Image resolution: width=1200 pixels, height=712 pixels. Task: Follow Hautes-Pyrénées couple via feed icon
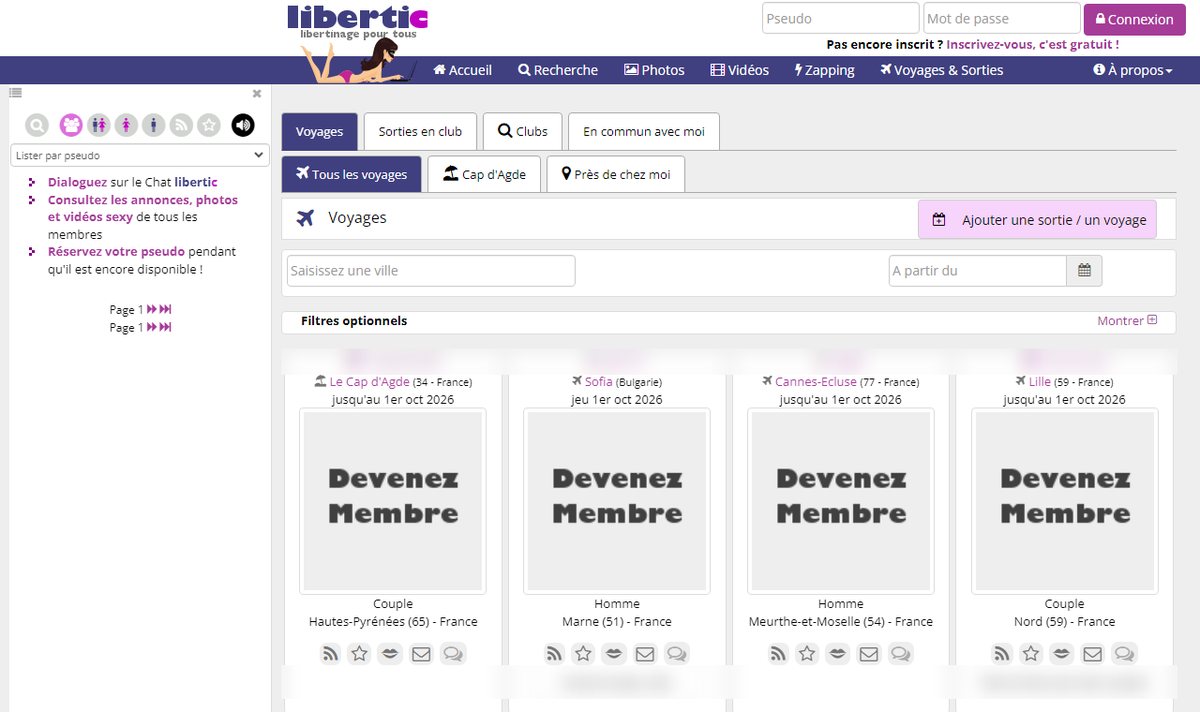tap(331, 654)
